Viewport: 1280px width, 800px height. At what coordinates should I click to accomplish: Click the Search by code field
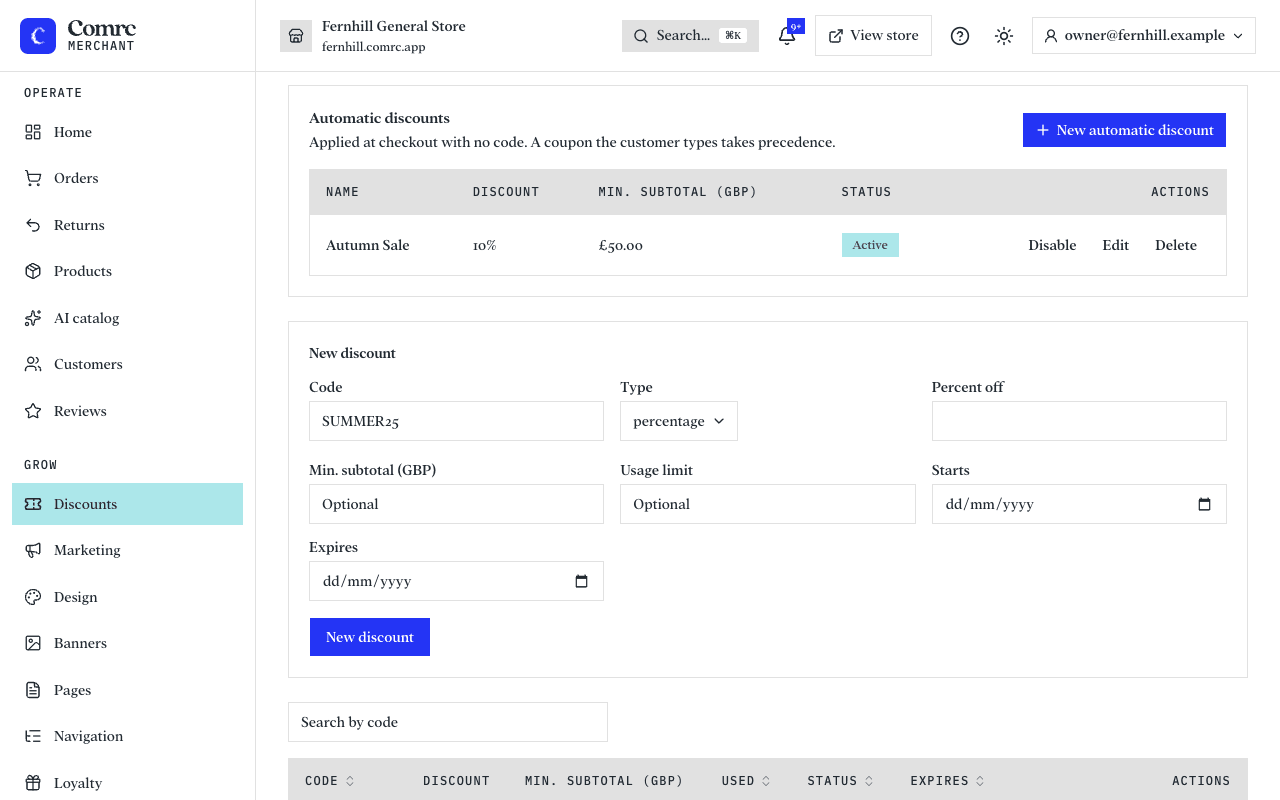[x=448, y=722]
